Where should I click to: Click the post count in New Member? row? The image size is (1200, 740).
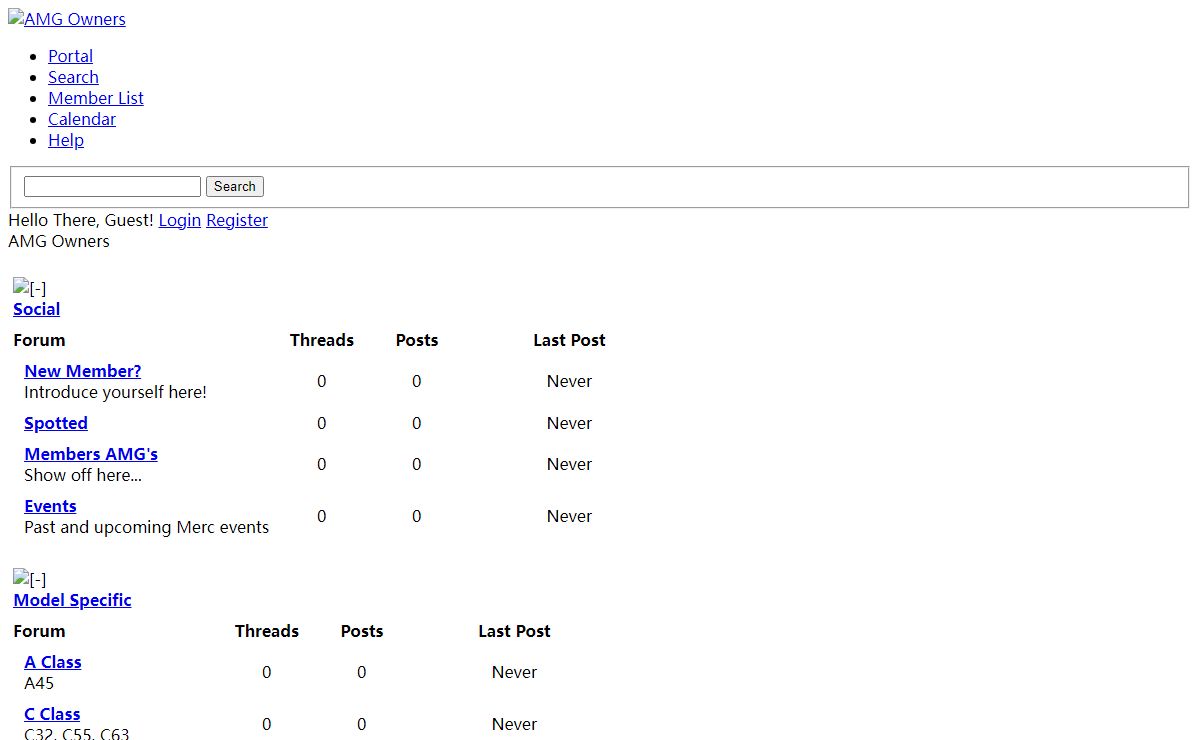416,381
